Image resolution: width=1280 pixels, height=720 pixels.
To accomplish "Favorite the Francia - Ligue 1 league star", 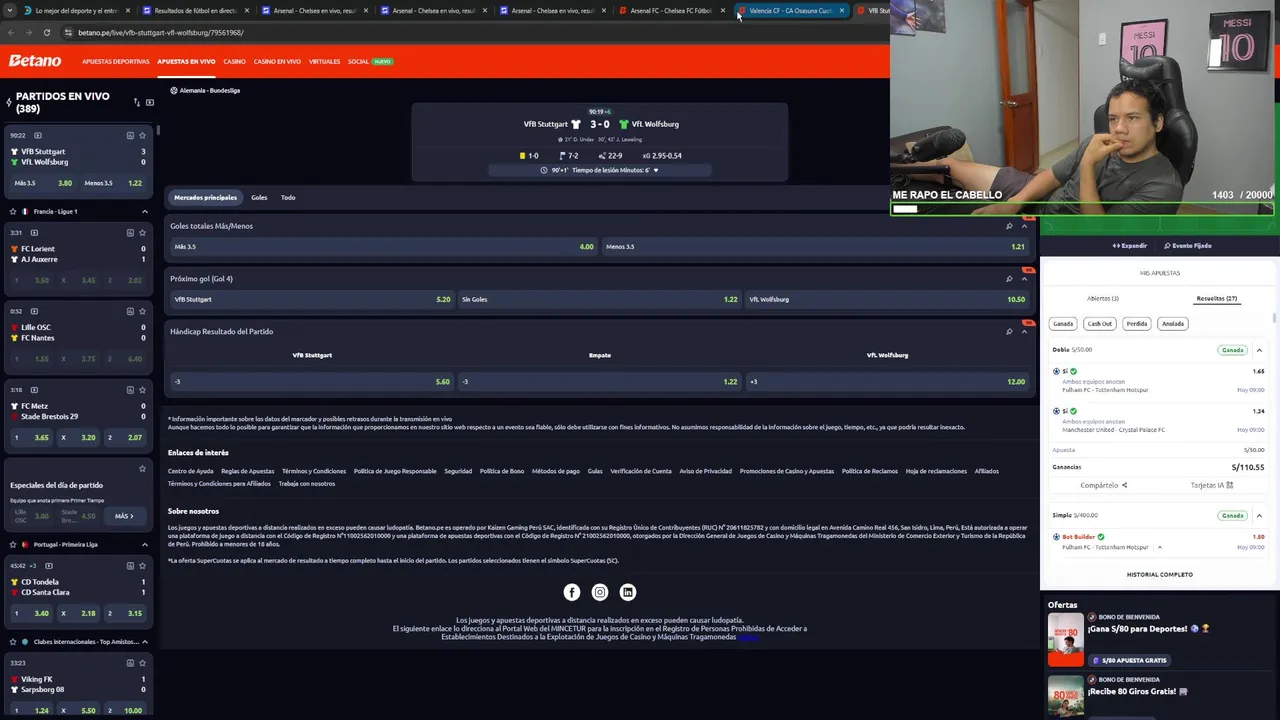I will point(13,211).
